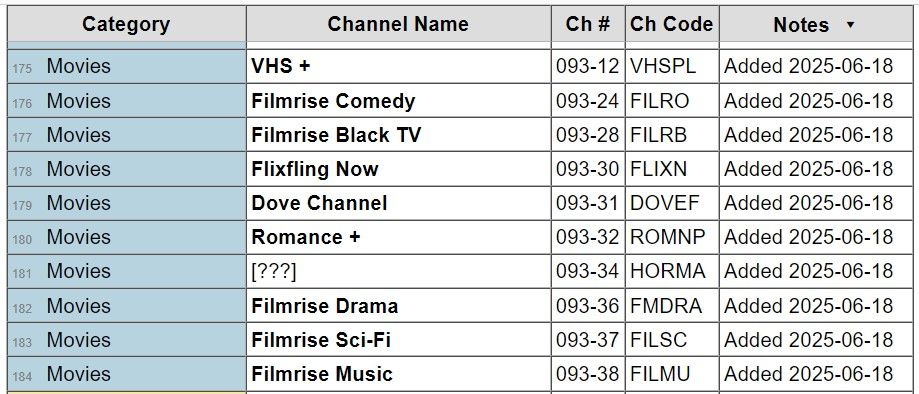919x394 pixels.
Task: Select row number 175
Action: click(22, 69)
